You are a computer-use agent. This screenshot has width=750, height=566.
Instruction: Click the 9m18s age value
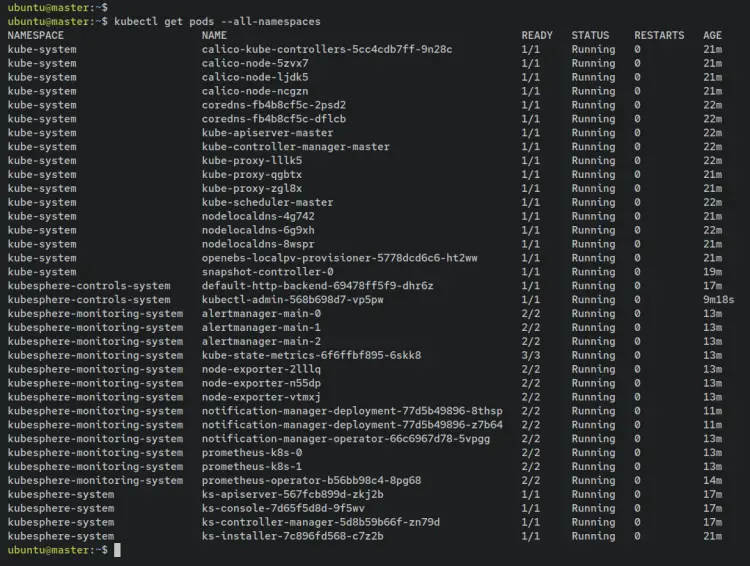pos(718,299)
